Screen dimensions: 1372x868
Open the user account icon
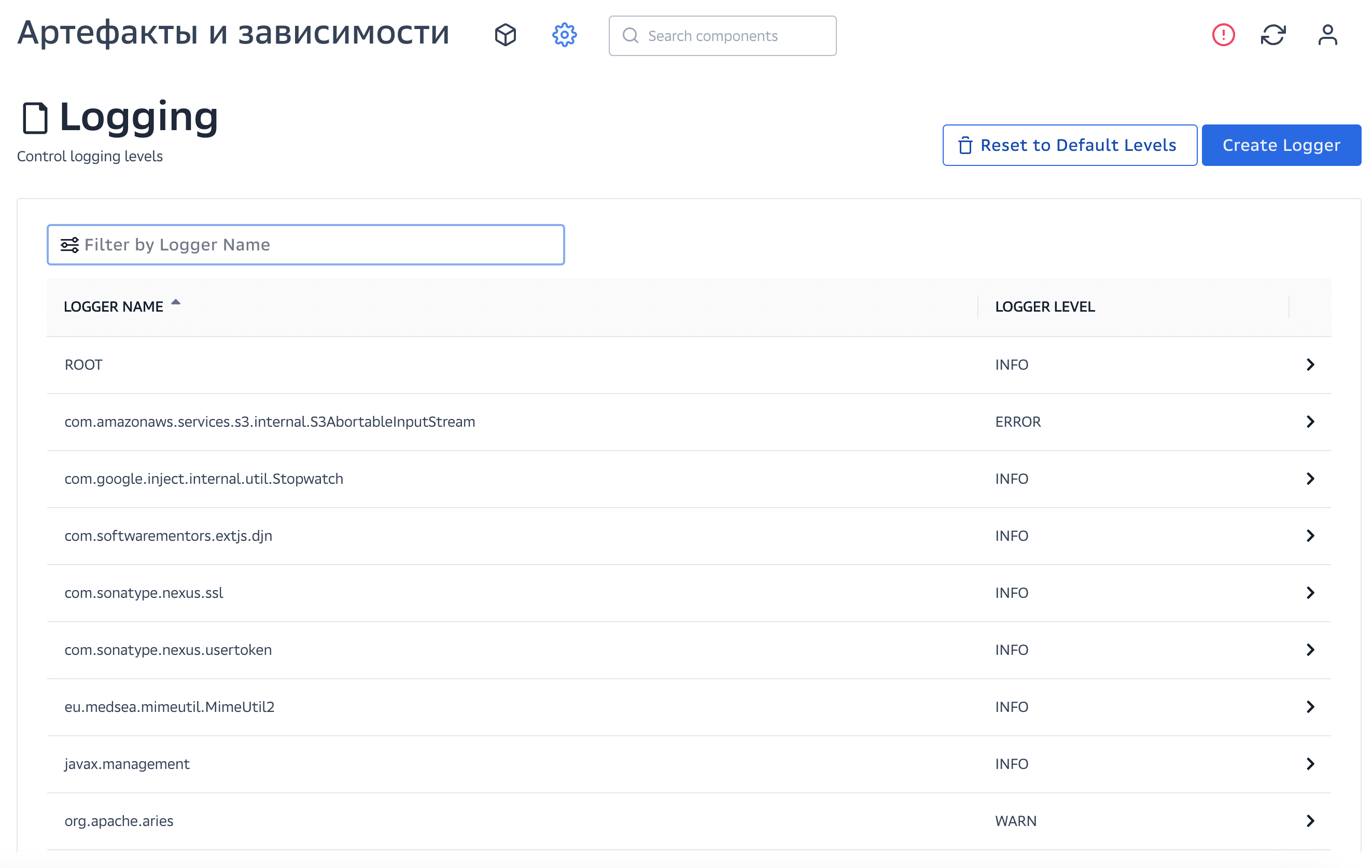(x=1327, y=35)
